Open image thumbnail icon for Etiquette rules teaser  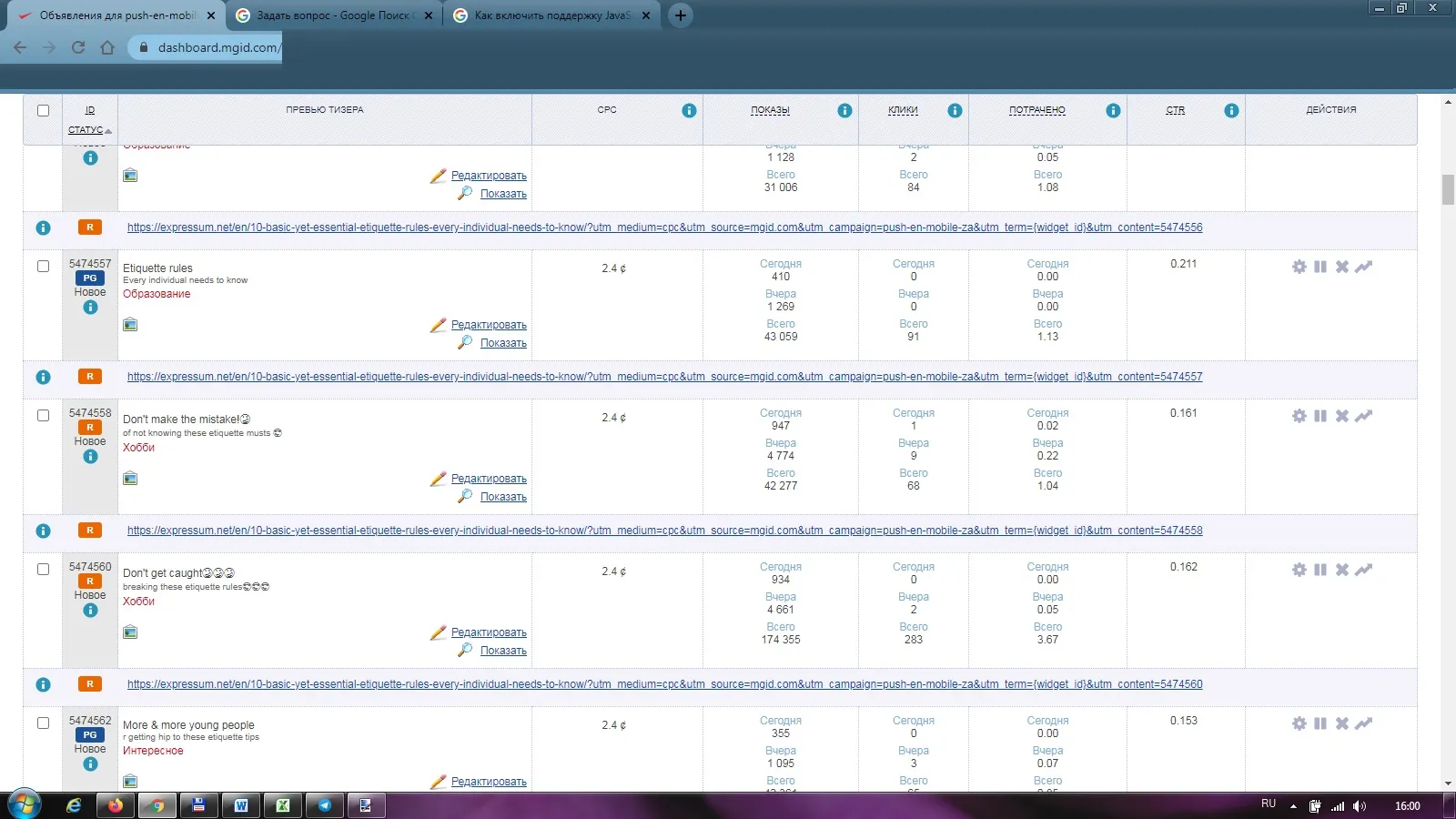[x=130, y=325]
